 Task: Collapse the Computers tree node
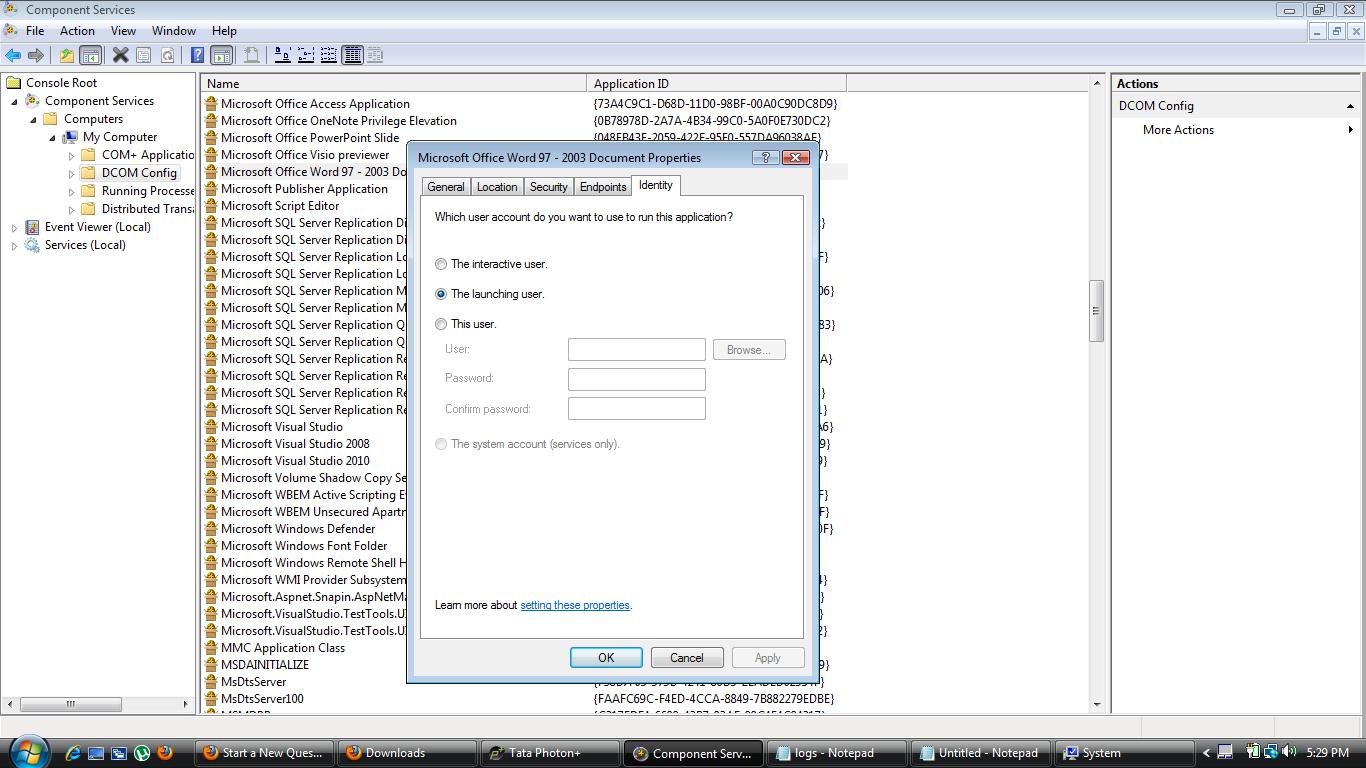[x=34, y=120]
